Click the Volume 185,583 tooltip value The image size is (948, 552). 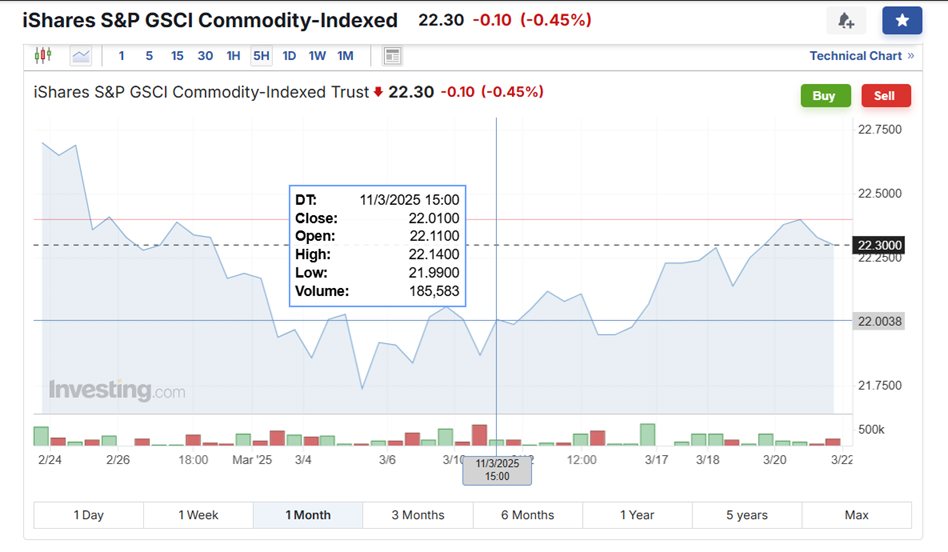point(434,291)
